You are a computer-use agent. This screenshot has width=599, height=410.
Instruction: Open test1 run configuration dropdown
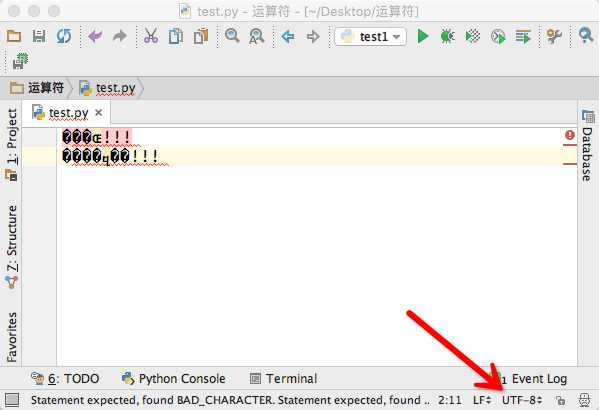point(370,37)
